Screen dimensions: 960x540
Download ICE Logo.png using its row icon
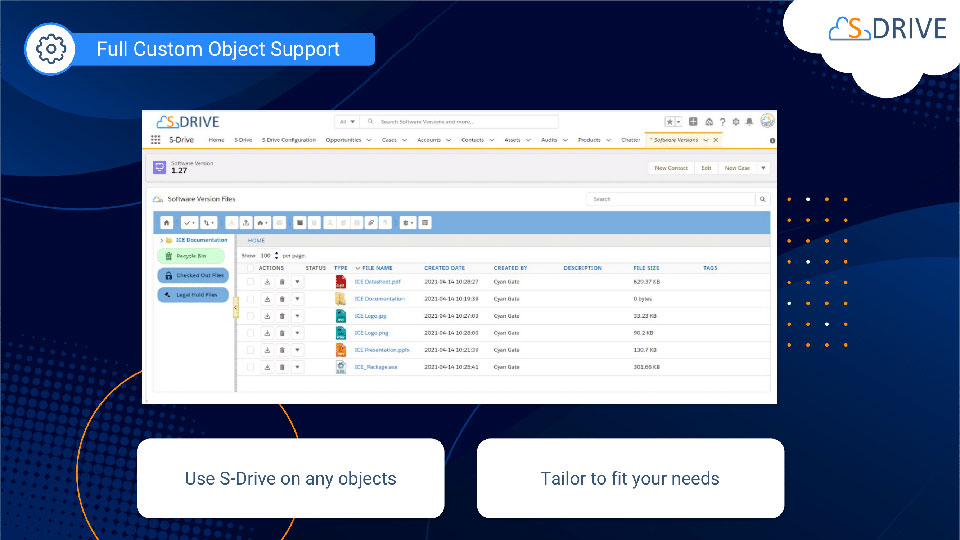267,333
